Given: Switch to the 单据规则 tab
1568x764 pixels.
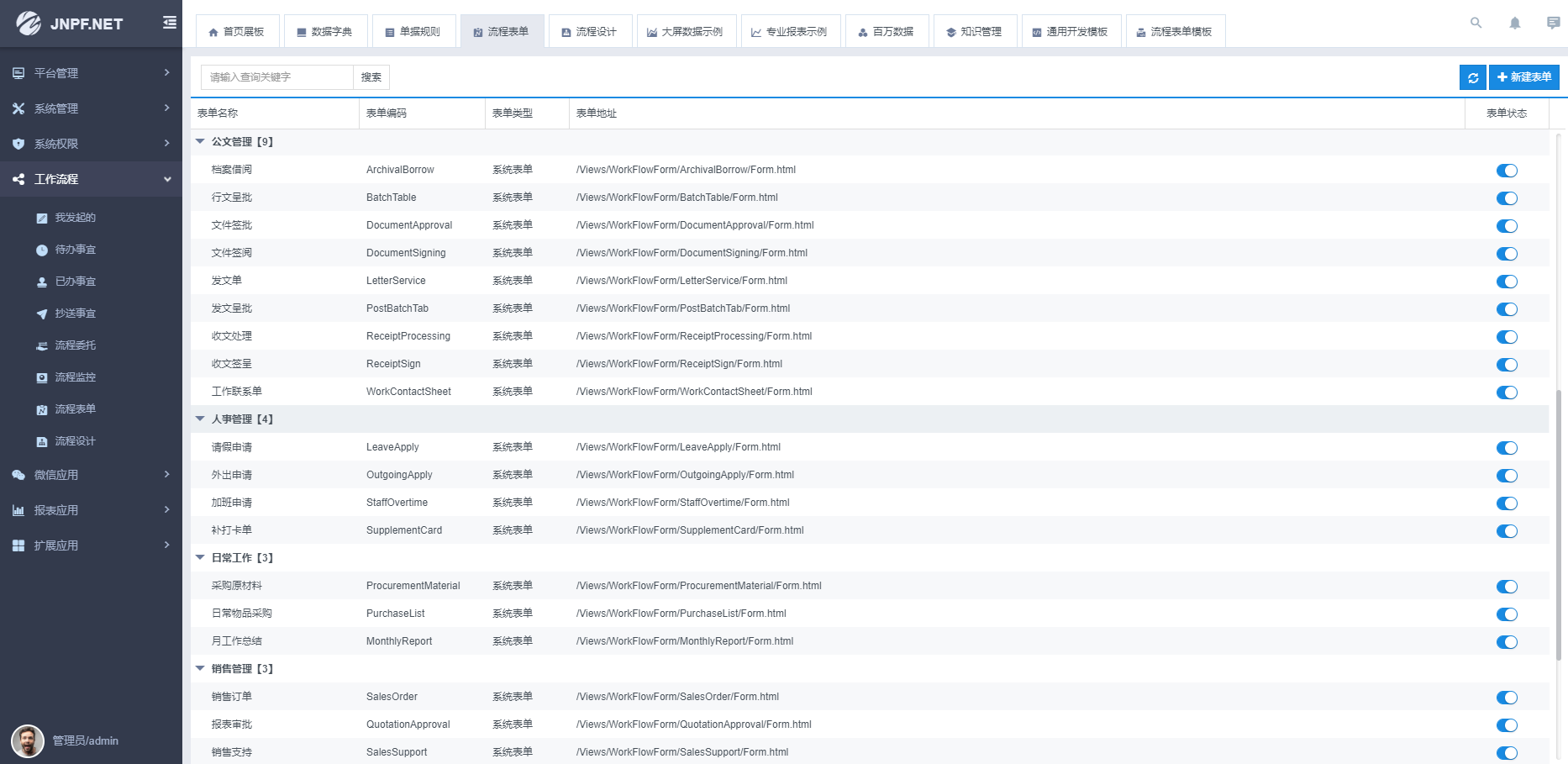Looking at the screenshot, I should click(x=413, y=32).
